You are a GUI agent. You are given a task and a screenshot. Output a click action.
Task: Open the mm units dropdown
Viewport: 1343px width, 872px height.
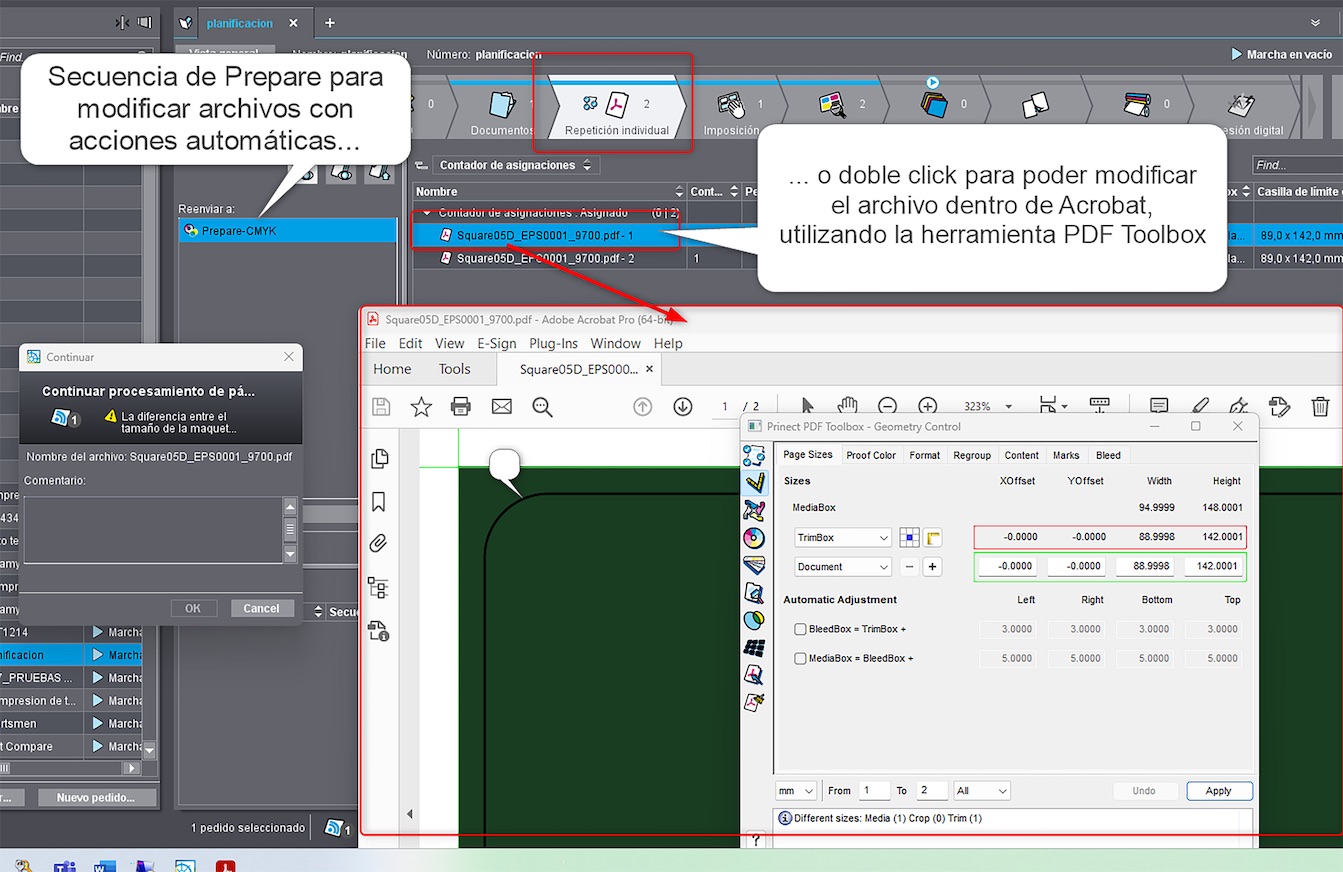tap(796, 791)
